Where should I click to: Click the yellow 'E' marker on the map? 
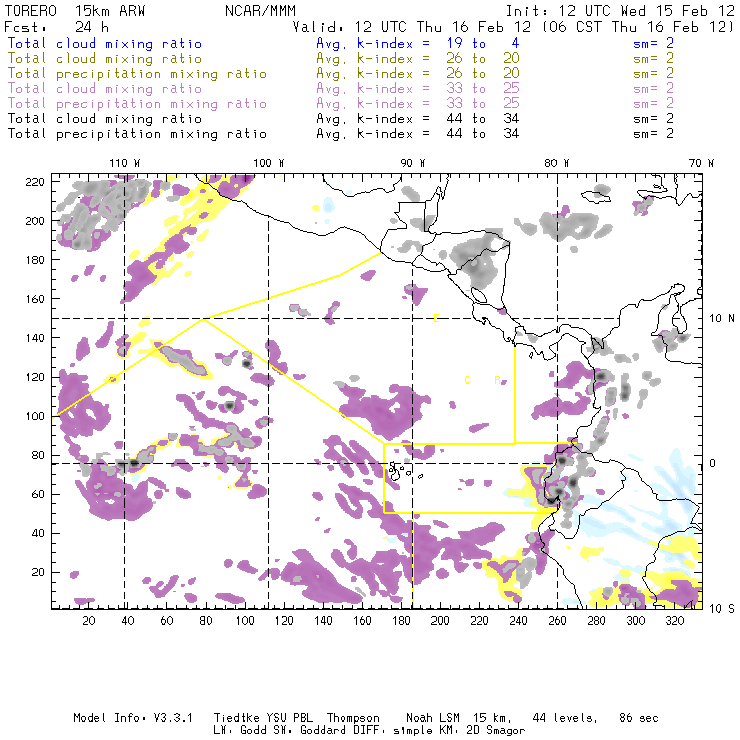437,318
